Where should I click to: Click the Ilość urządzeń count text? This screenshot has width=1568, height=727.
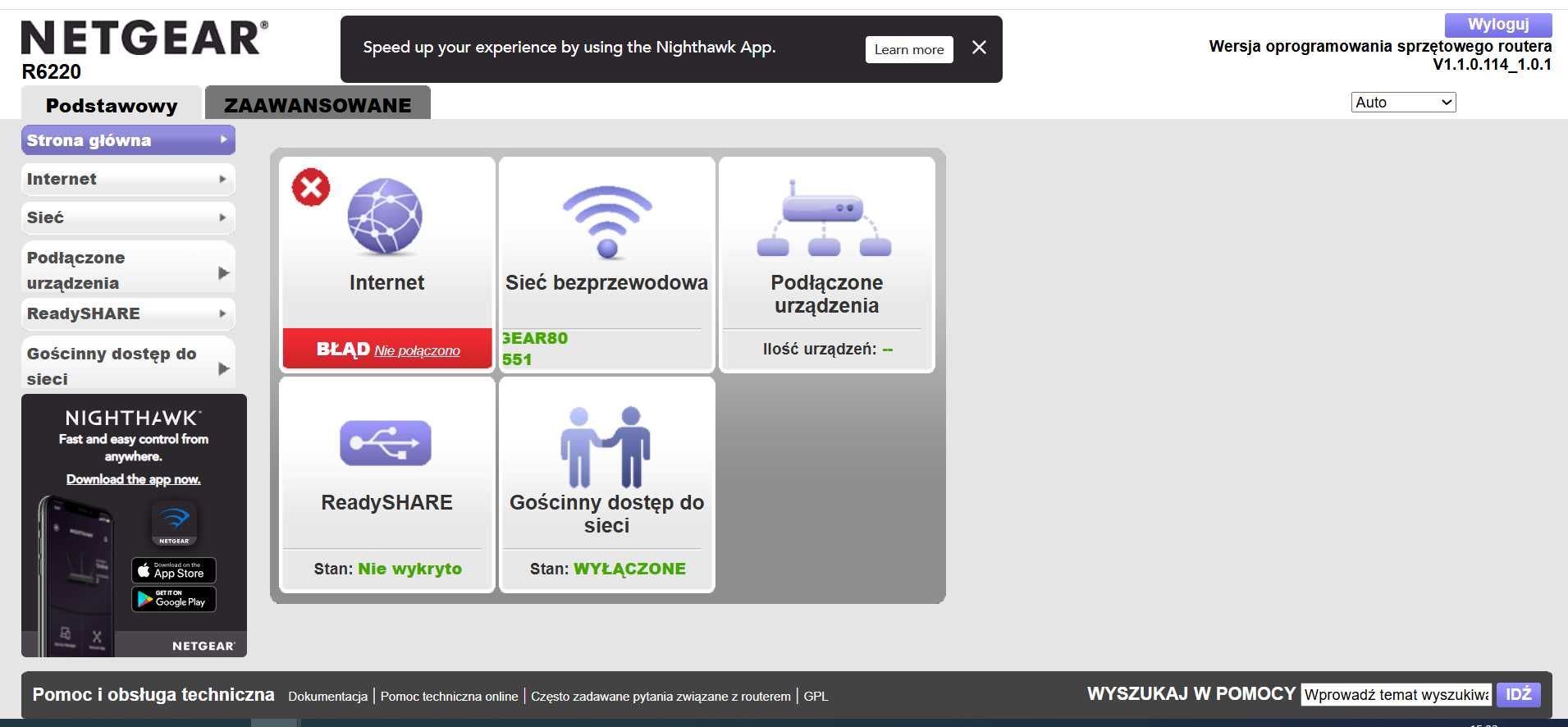point(827,349)
